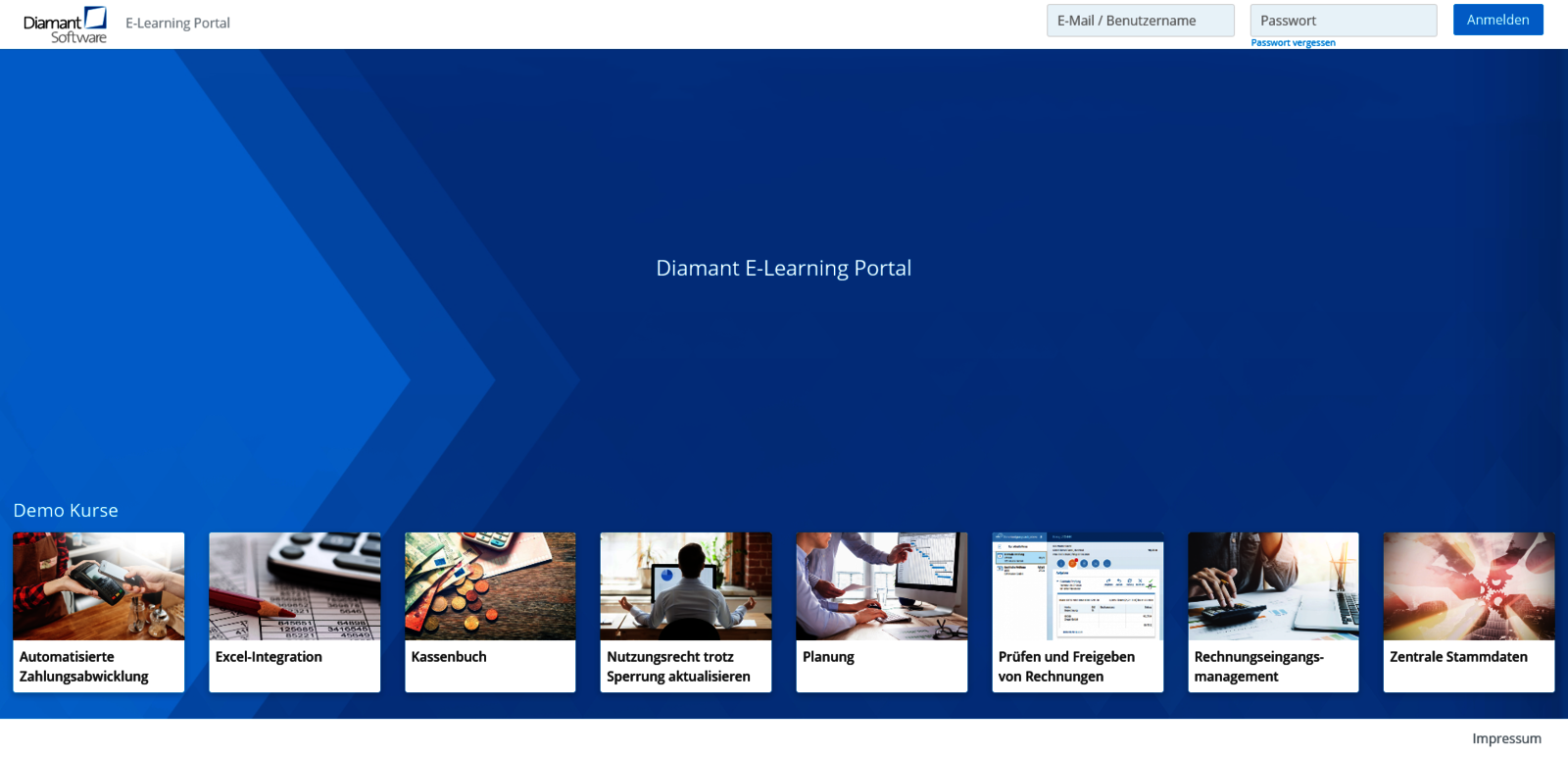Click into the Passwort input field
Viewport: 1568px width, 758px height.
coord(1343,21)
